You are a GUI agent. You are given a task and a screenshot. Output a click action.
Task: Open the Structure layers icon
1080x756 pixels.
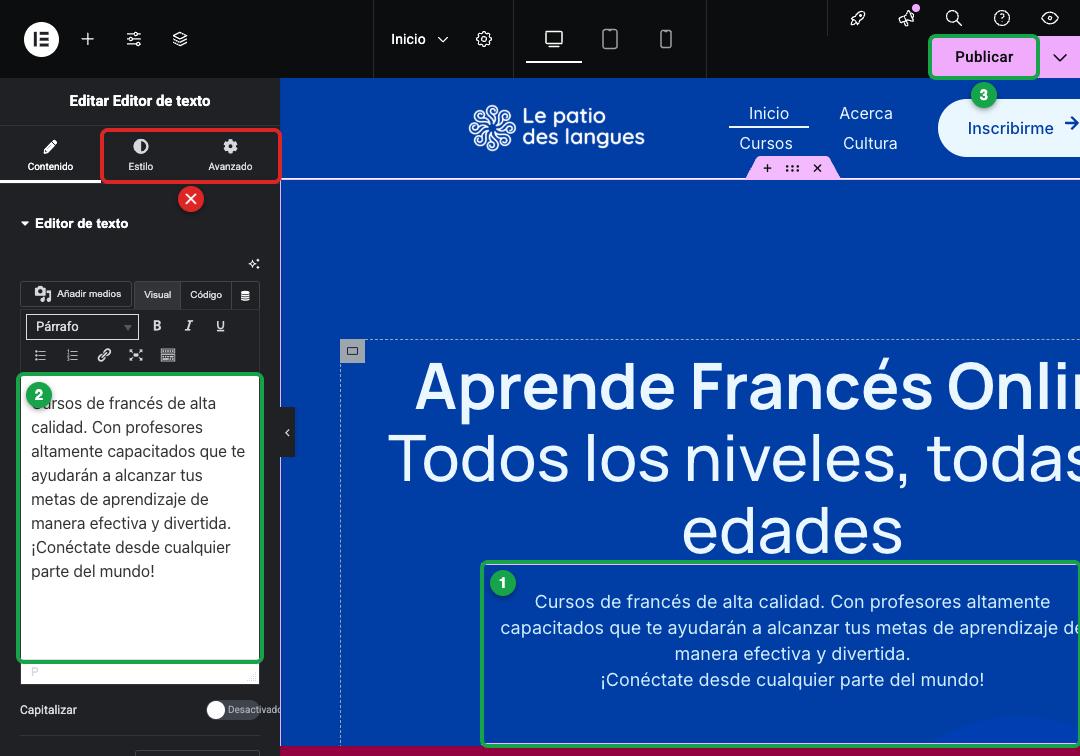pos(180,39)
